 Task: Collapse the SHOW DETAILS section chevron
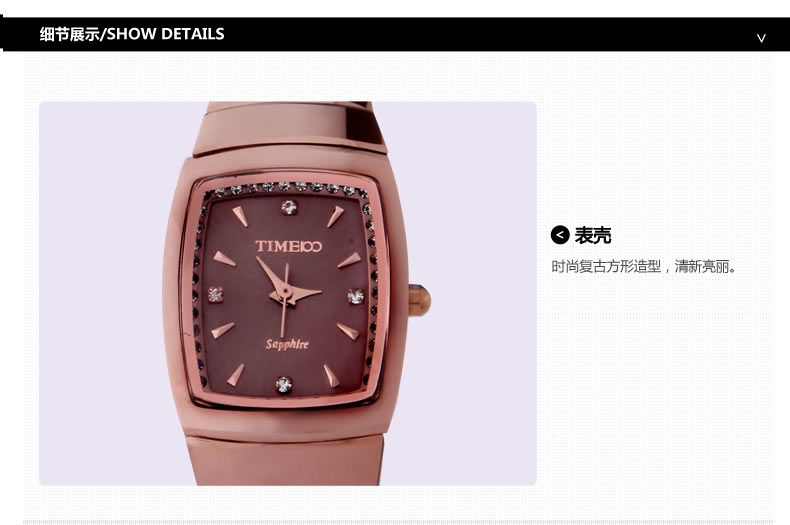click(x=761, y=38)
